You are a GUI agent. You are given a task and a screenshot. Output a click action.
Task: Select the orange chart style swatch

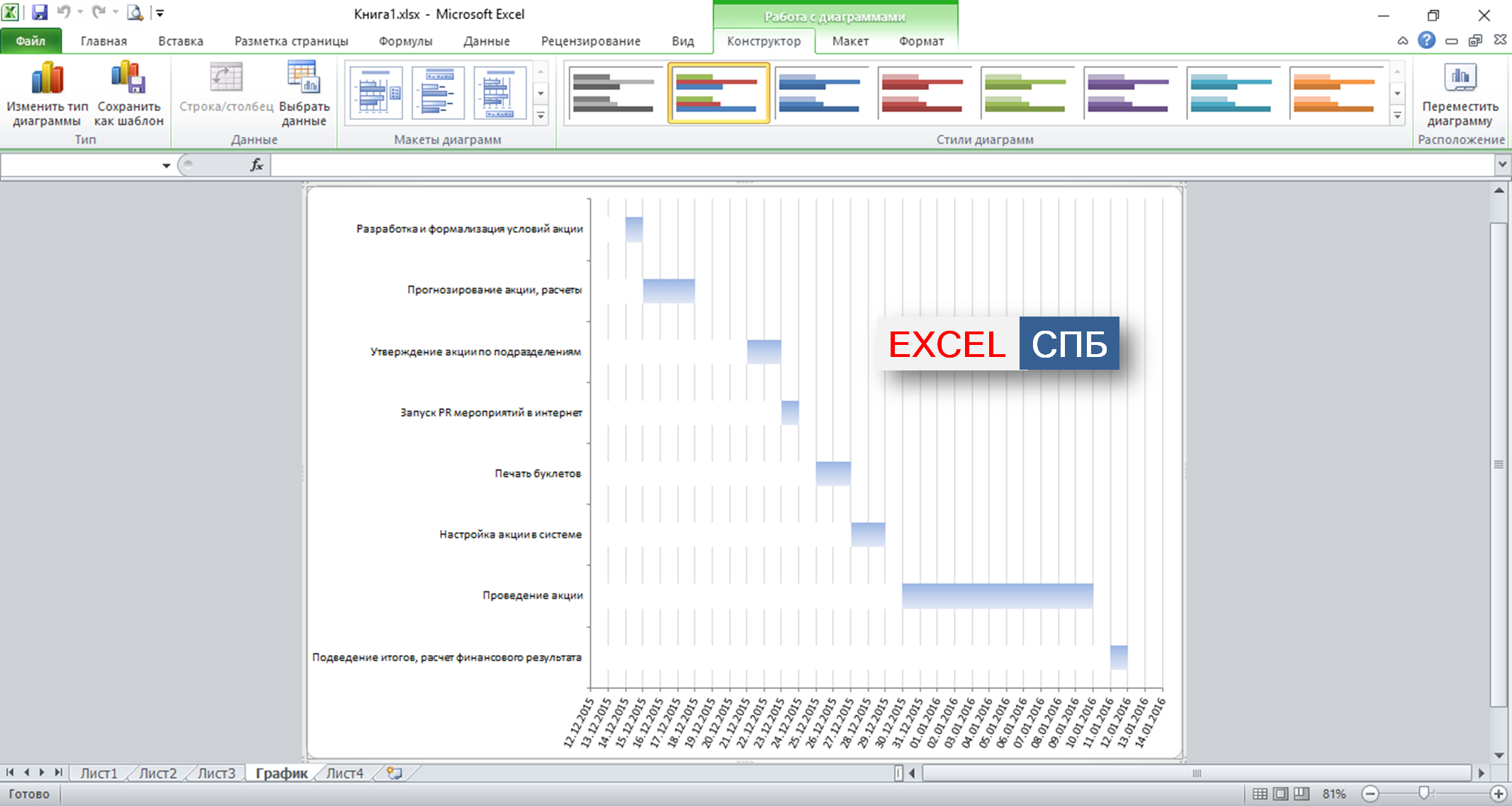tap(1334, 93)
